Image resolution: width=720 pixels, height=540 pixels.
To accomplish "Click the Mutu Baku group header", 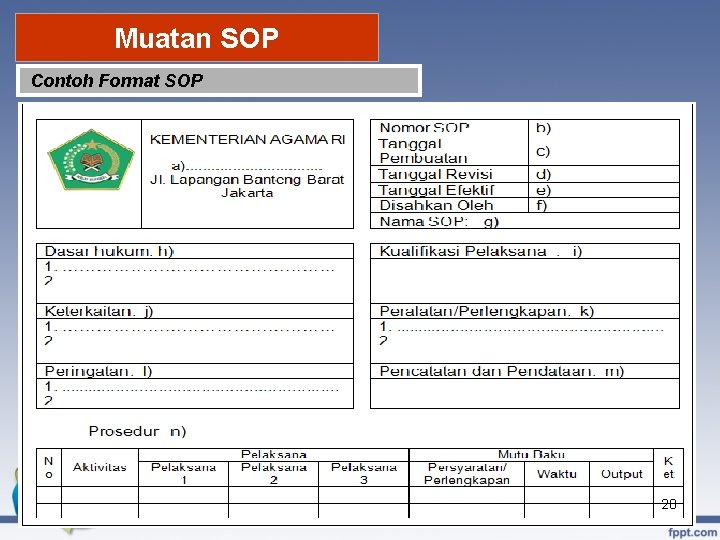I will point(531,455).
